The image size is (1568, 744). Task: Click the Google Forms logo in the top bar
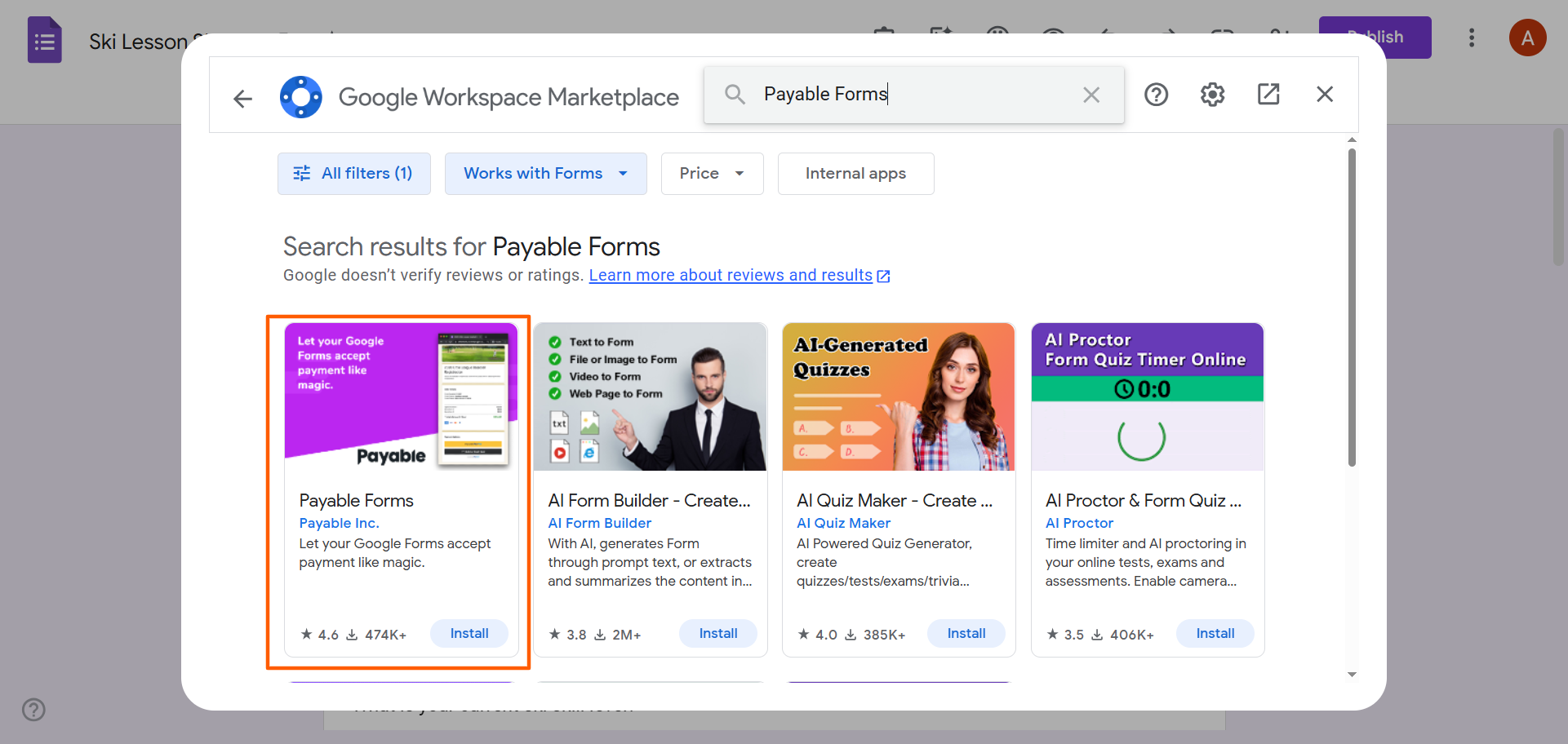tap(44, 38)
